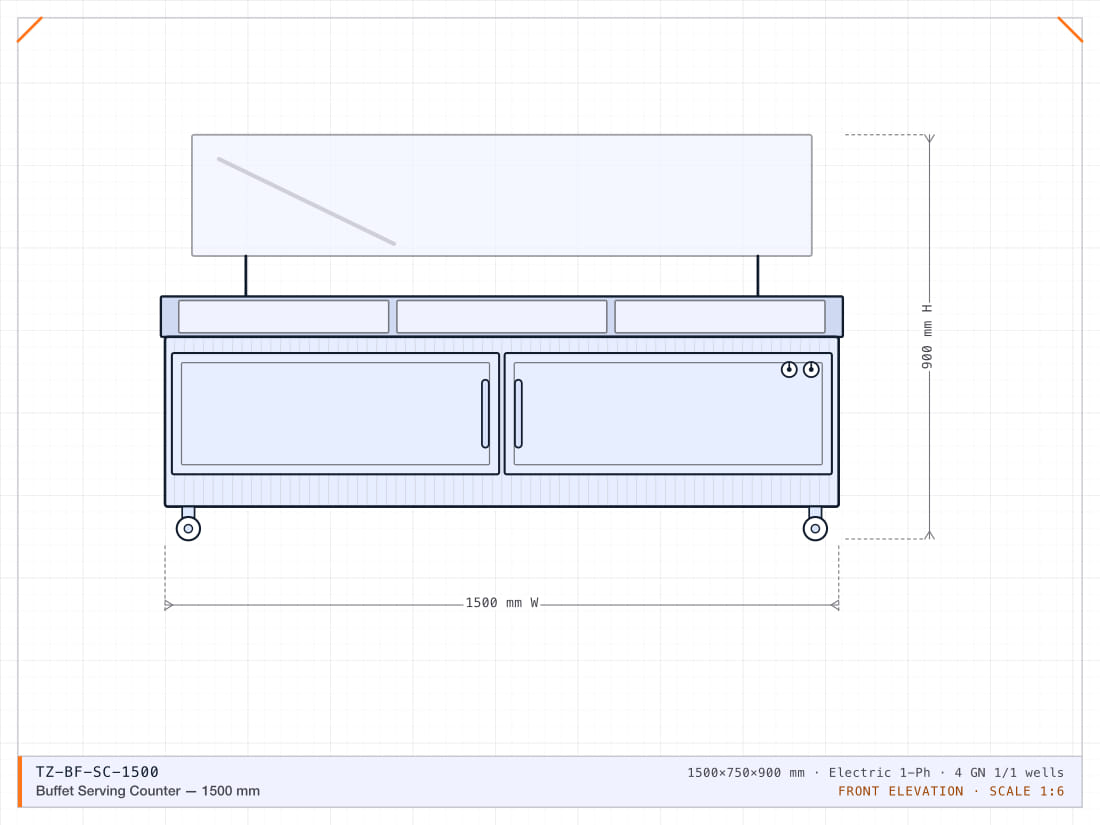Click the right temperature control dial
The image size is (1100, 825).
(x=811, y=369)
